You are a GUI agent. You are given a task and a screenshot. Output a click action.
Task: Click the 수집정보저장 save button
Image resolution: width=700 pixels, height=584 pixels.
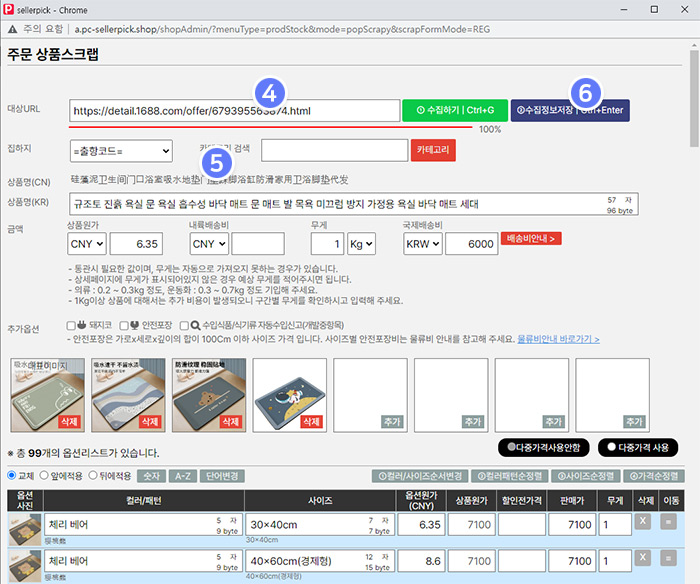pyautogui.click(x=570, y=109)
